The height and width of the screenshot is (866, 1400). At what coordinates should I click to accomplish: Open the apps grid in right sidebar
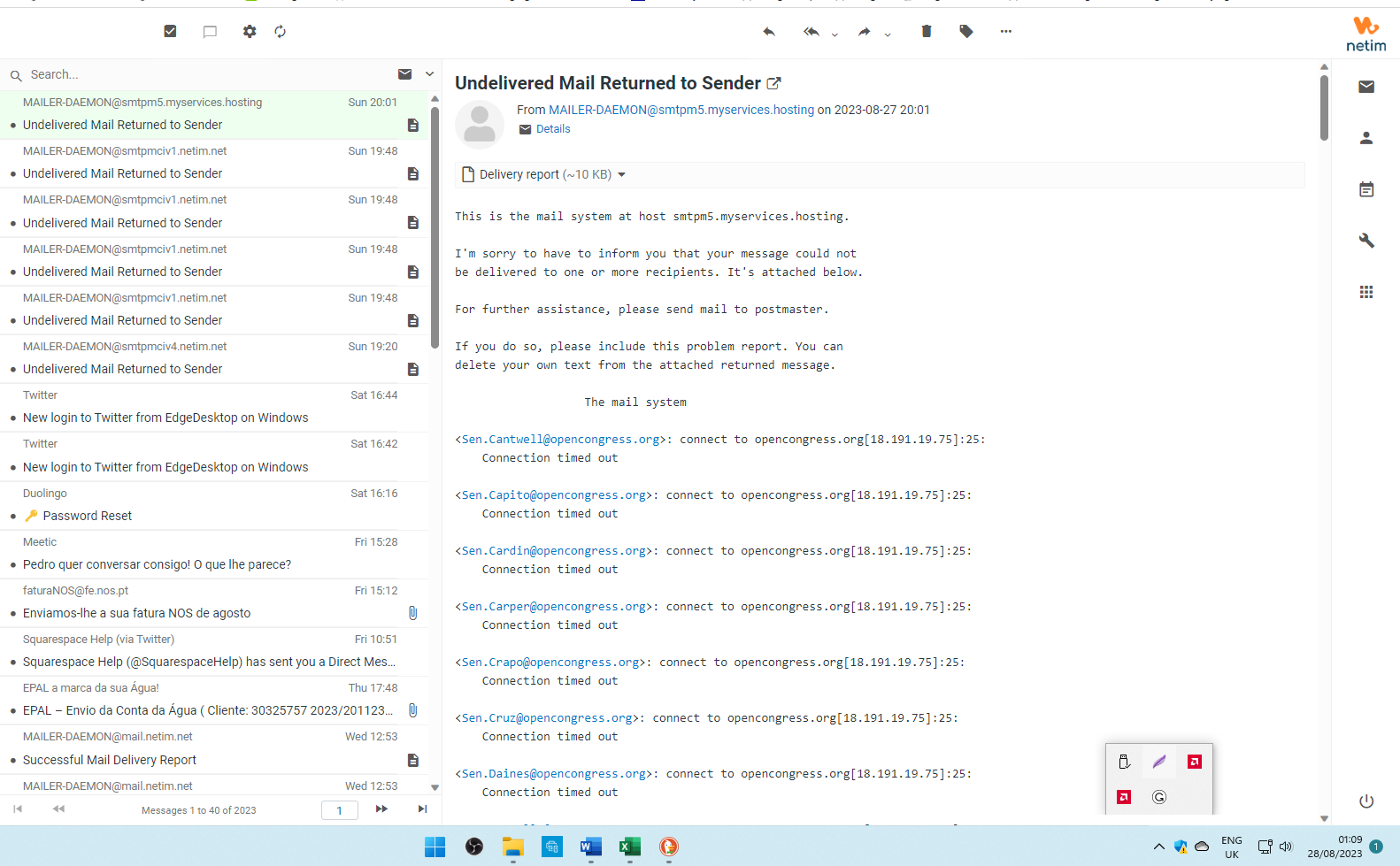point(1366,292)
